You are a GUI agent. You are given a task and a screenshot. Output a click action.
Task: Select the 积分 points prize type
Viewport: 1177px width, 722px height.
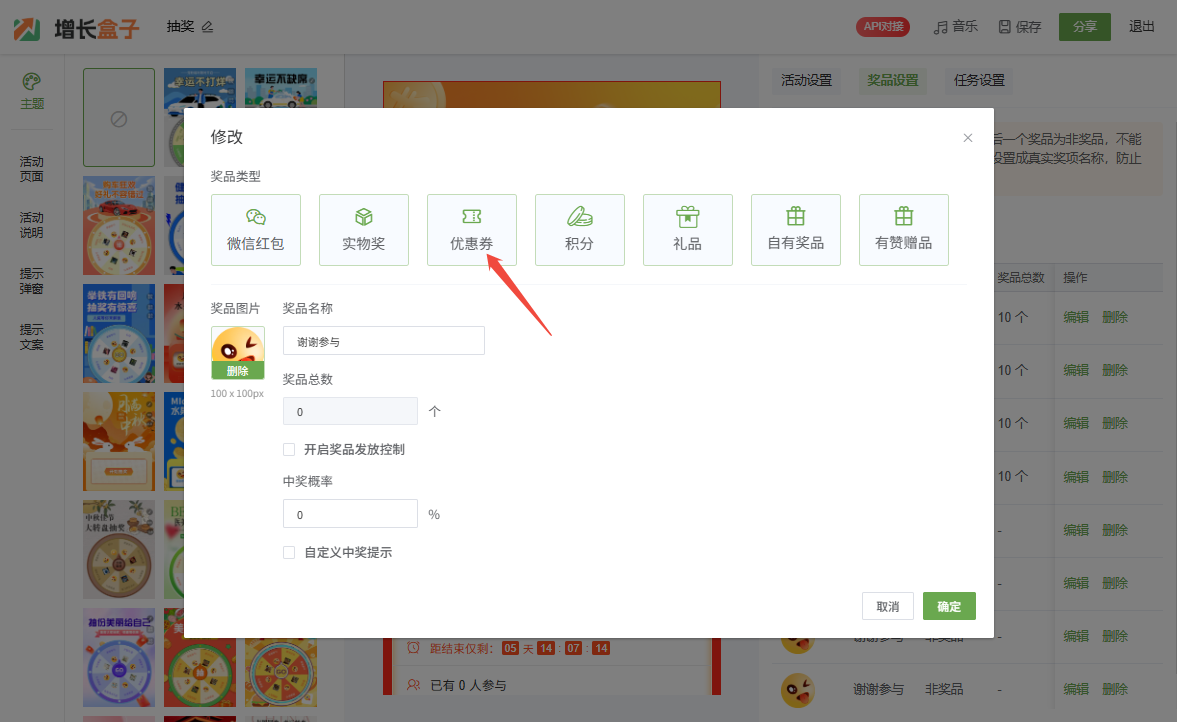point(579,230)
